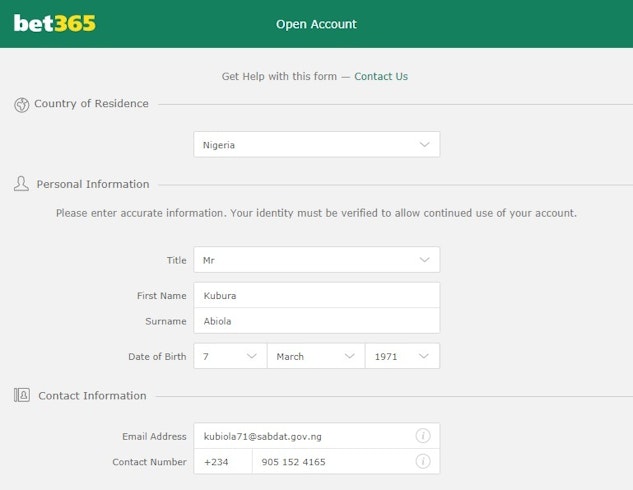
Task: Open the birth year dropdown showing 1971
Action: 402,356
